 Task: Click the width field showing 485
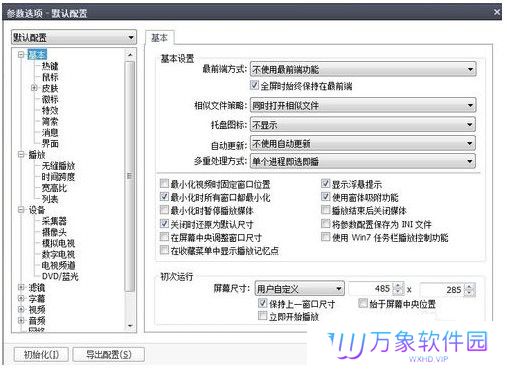370,289
